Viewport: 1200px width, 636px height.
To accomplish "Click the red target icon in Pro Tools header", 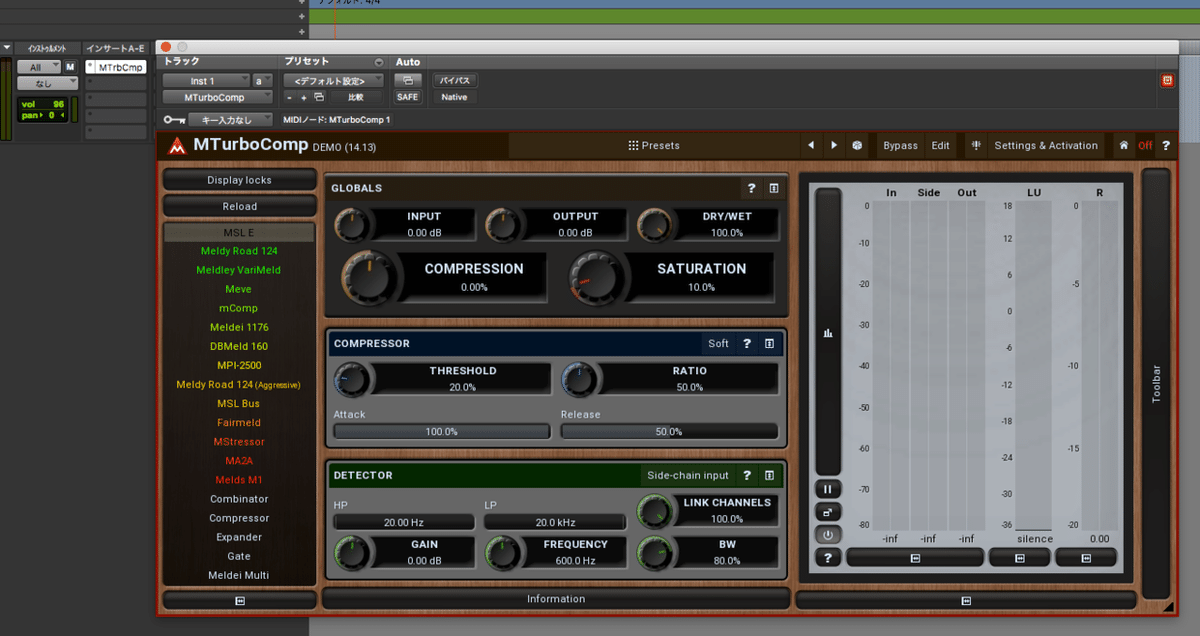I will tap(1167, 80).
